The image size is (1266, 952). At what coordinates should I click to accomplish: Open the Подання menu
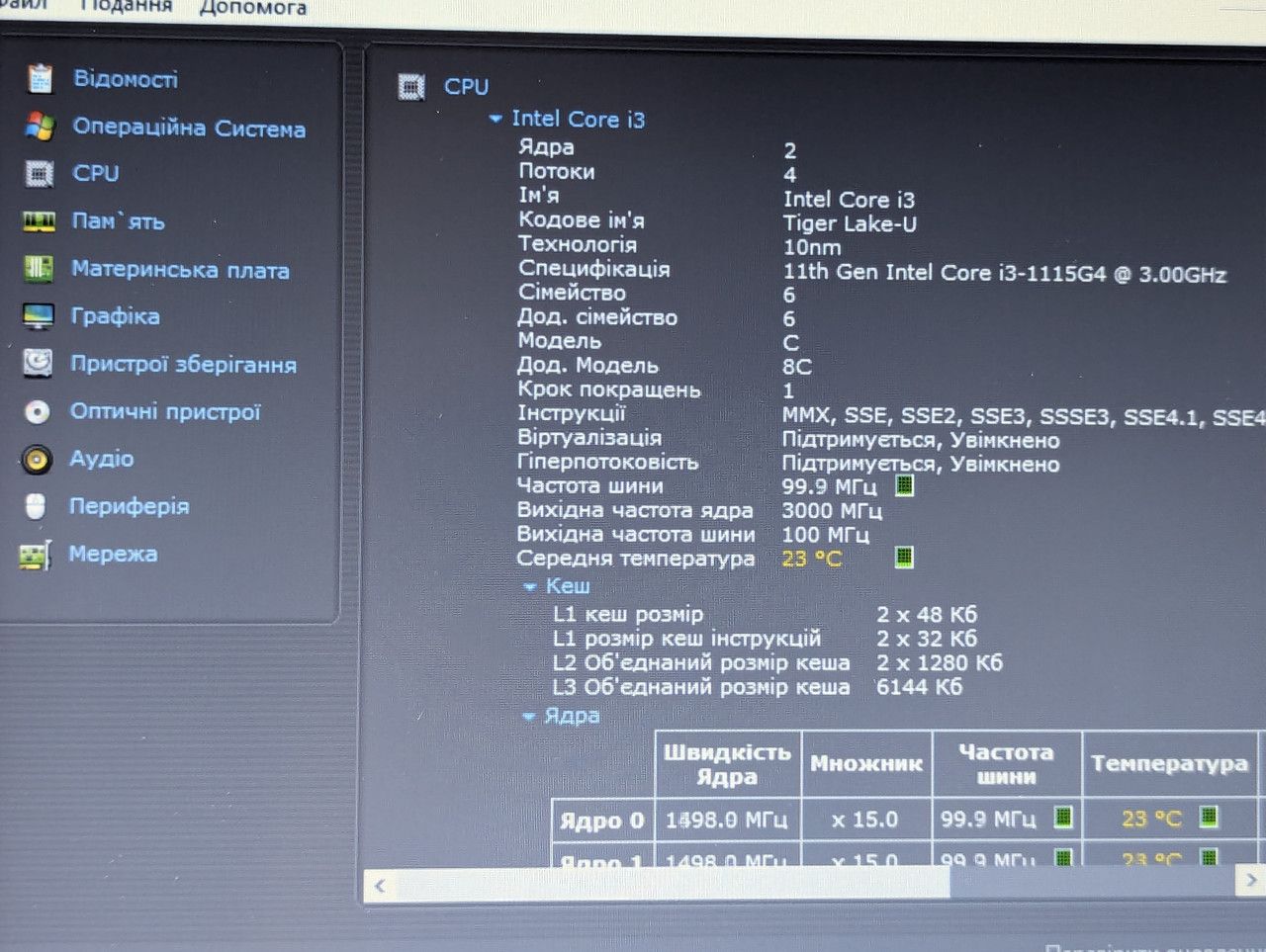pyautogui.click(x=126, y=6)
